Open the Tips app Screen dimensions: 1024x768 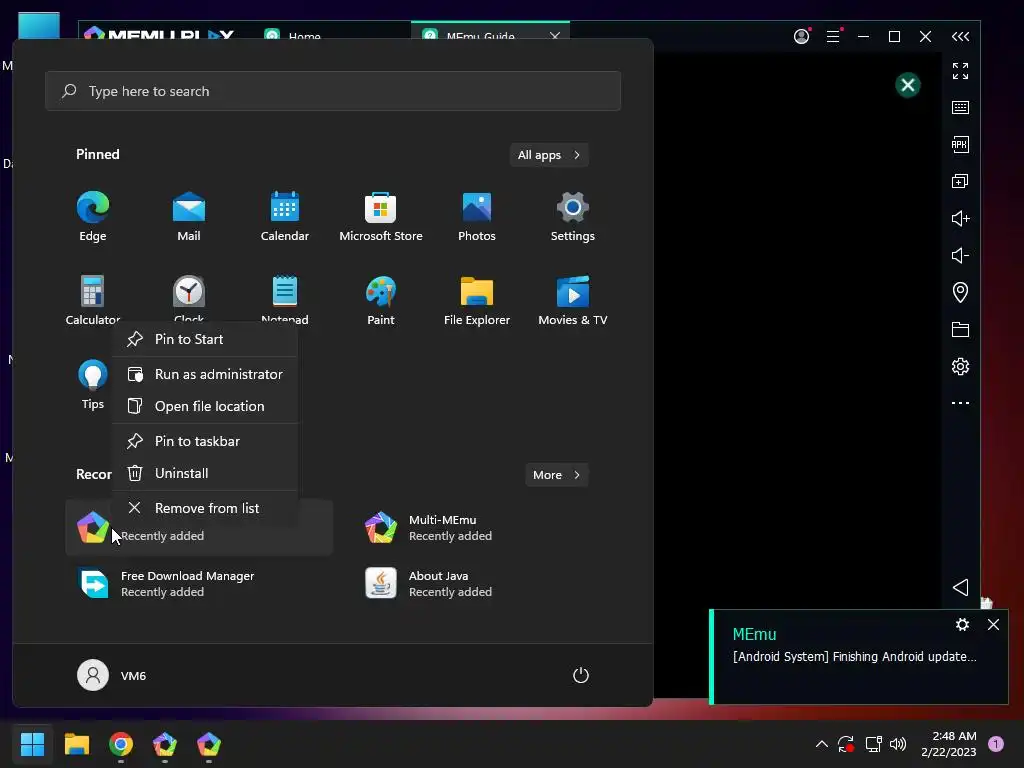click(93, 385)
